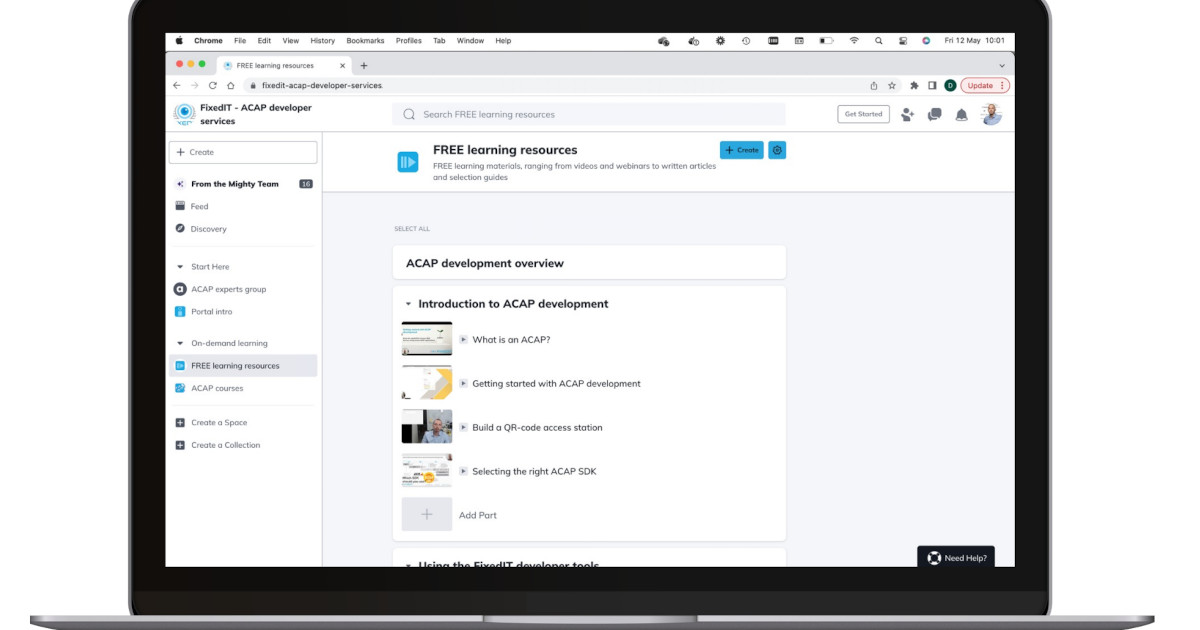The image size is (1200, 630).
Task: Click the Get Started button
Action: tap(863, 114)
